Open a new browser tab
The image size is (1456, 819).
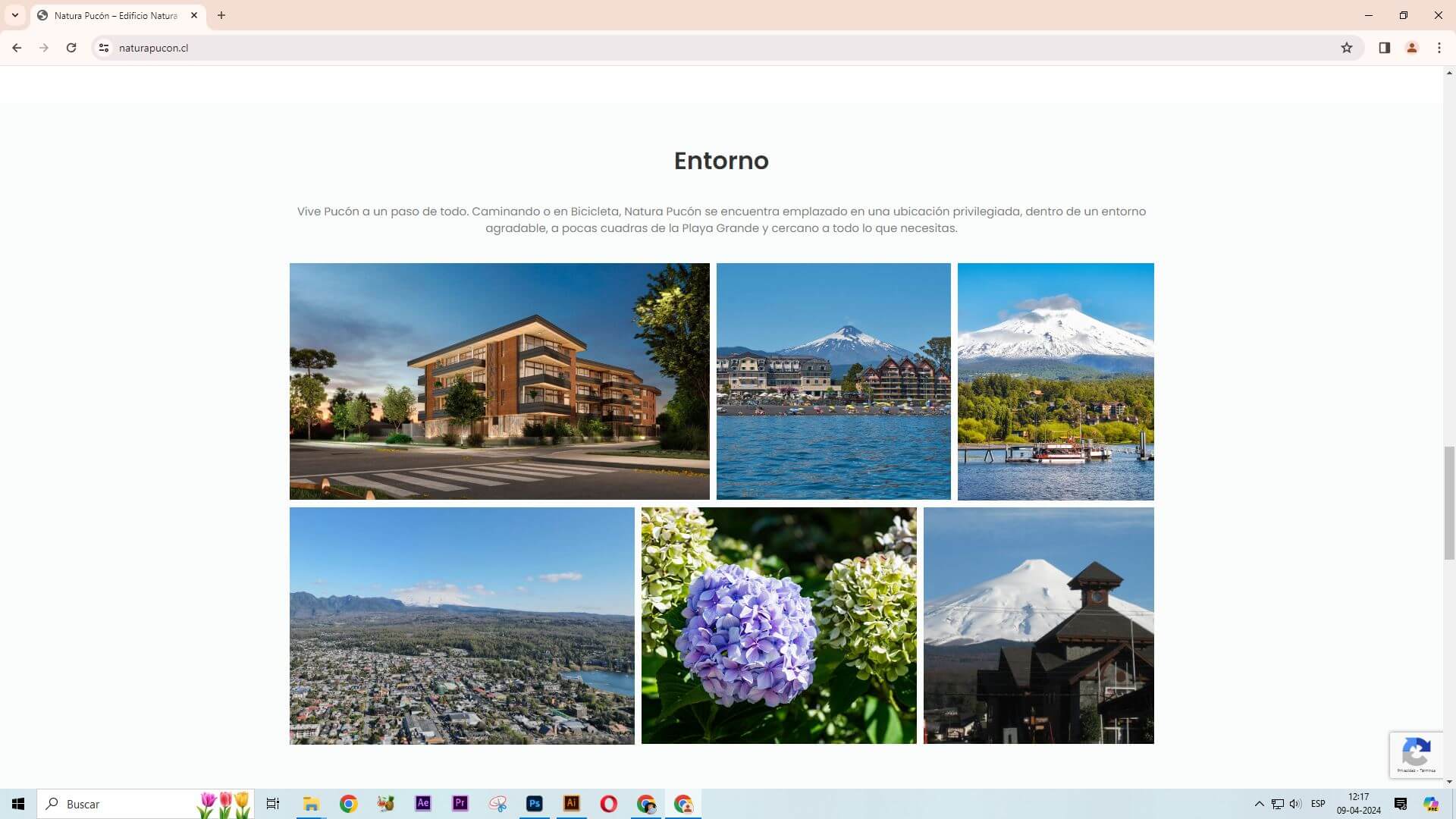click(221, 15)
